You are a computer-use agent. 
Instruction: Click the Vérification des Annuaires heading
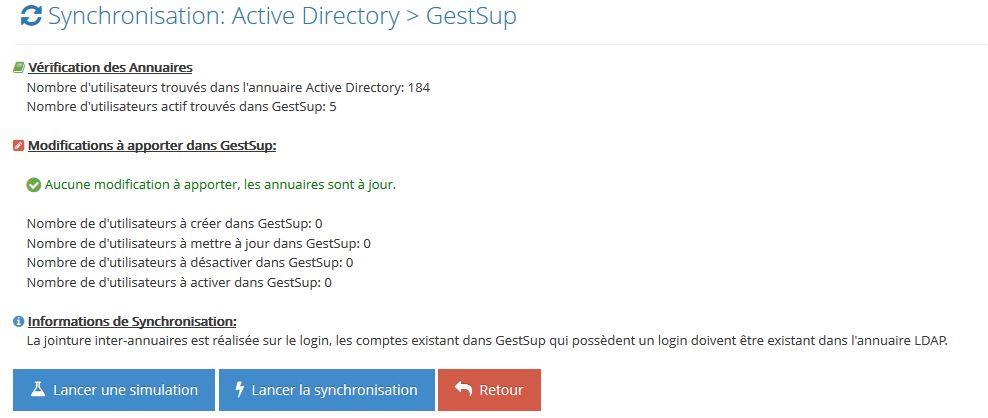click(110, 67)
